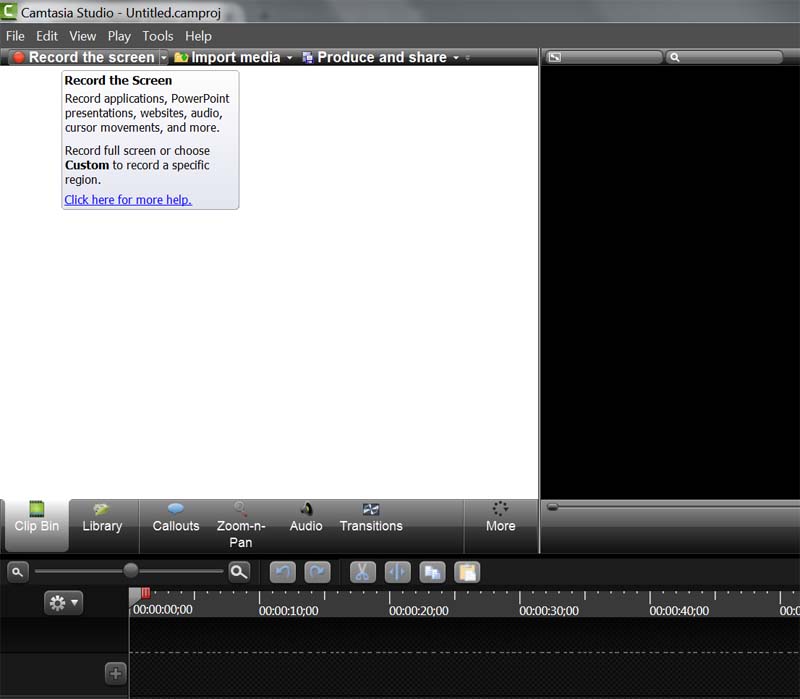Open the Tools menu
The width and height of the screenshot is (800, 699).
pyautogui.click(x=158, y=36)
